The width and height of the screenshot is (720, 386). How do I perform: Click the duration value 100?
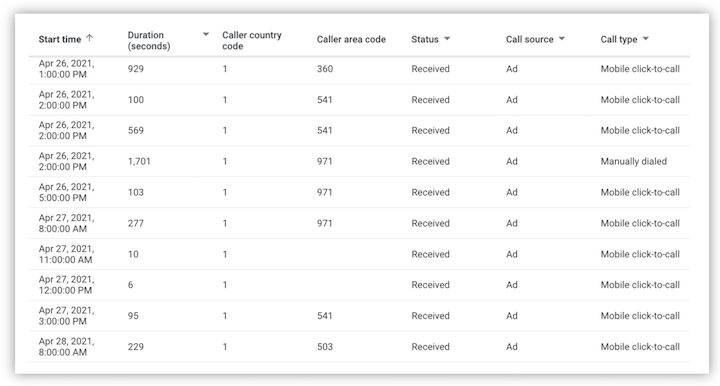tap(135, 100)
